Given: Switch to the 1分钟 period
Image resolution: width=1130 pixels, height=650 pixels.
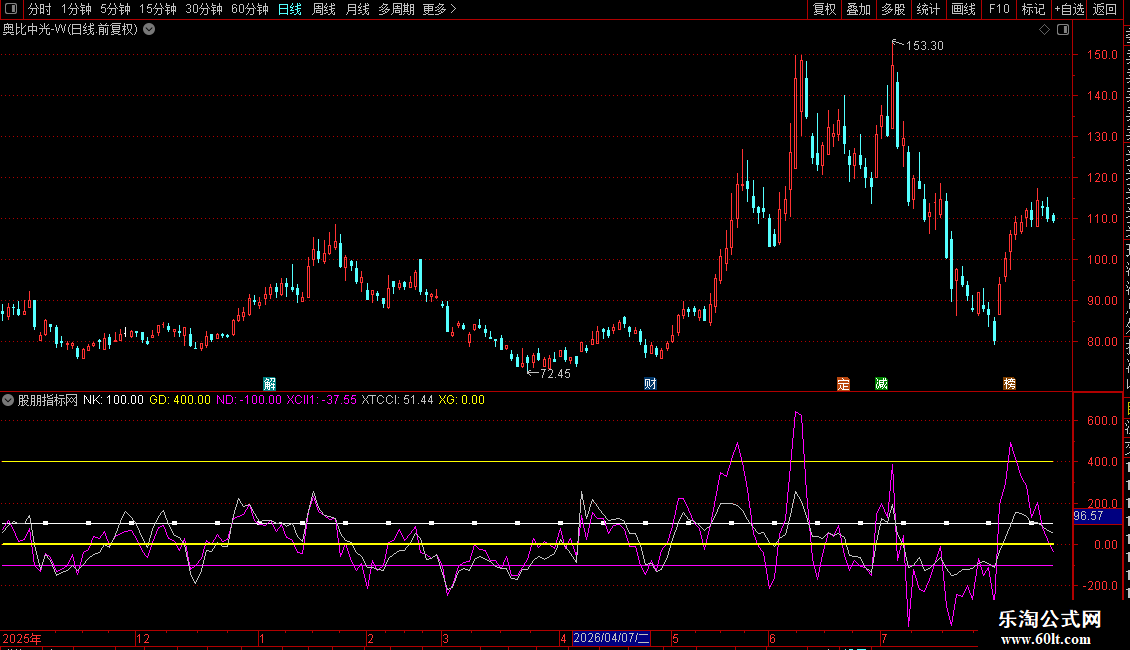Looking at the screenshot, I should [76, 9].
